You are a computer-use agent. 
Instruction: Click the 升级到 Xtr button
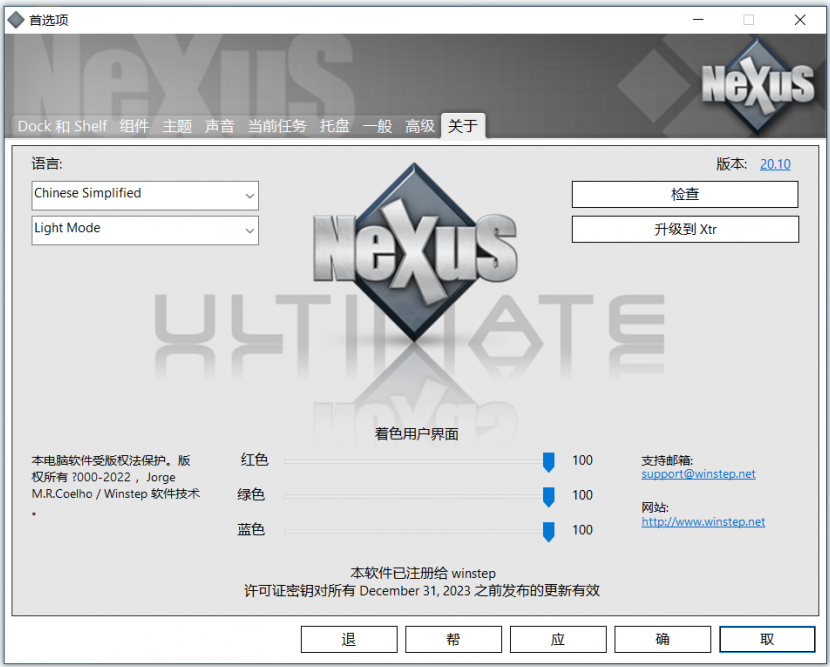(685, 229)
